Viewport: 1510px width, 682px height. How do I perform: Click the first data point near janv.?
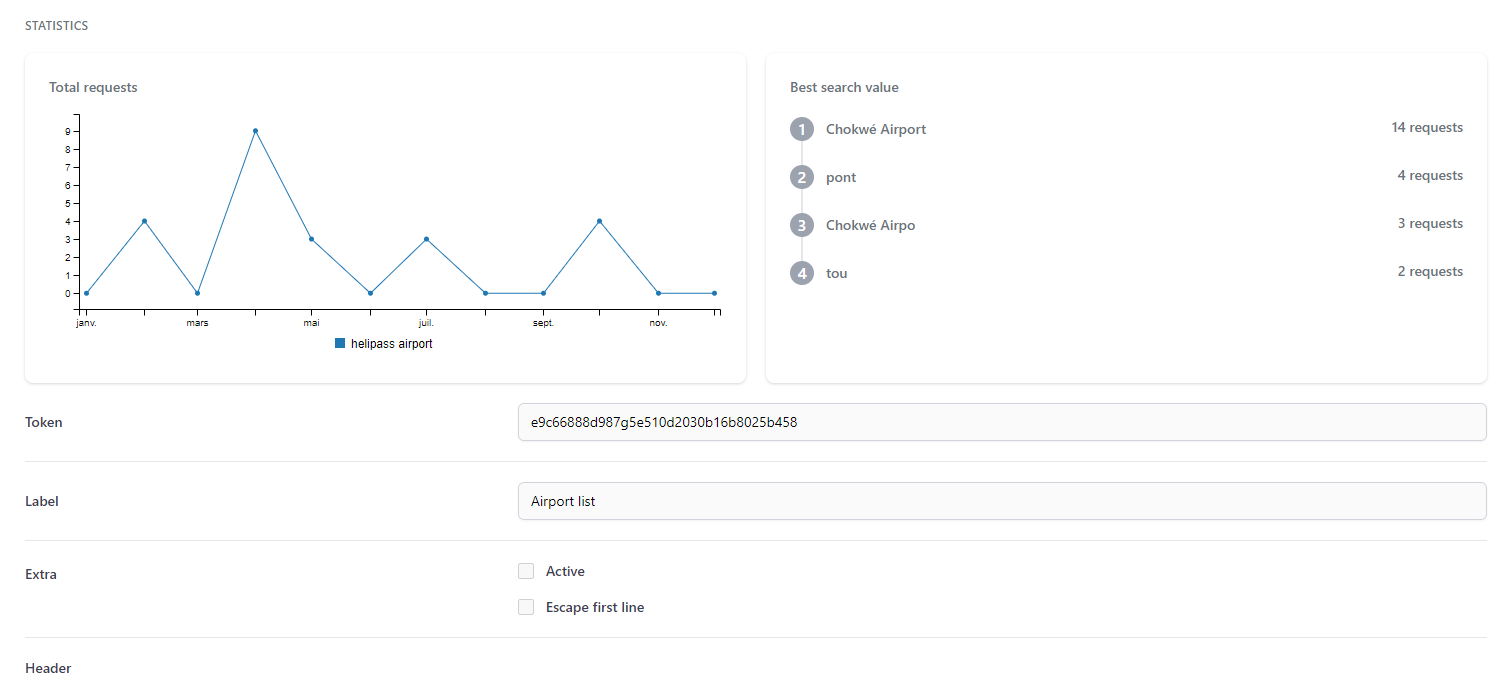[86, 293]
